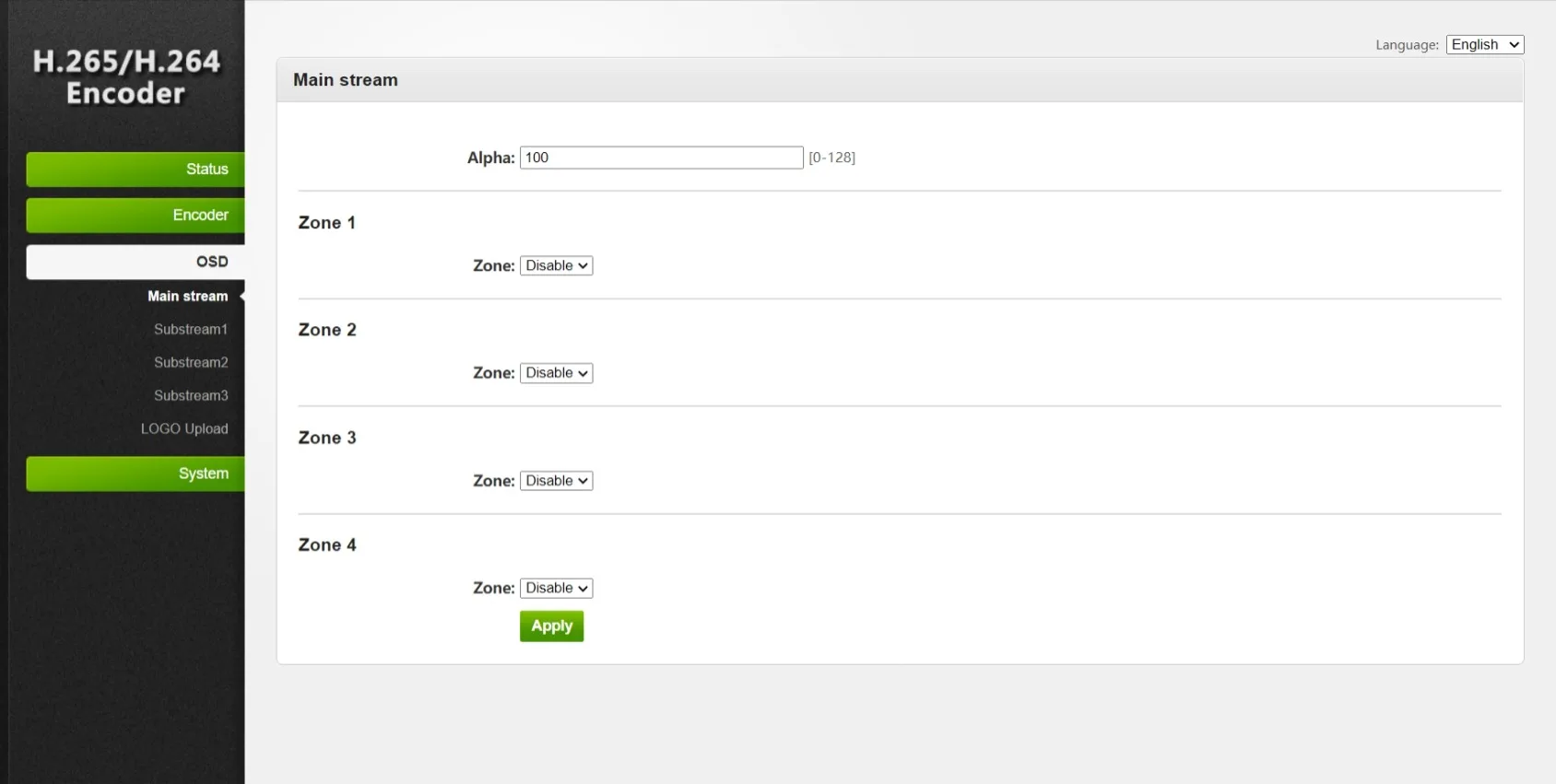Expand the Zone 1 Disable dropdown
This screenshot has height=784, width=1556.
pyautogui.click(x=556, y=266)
